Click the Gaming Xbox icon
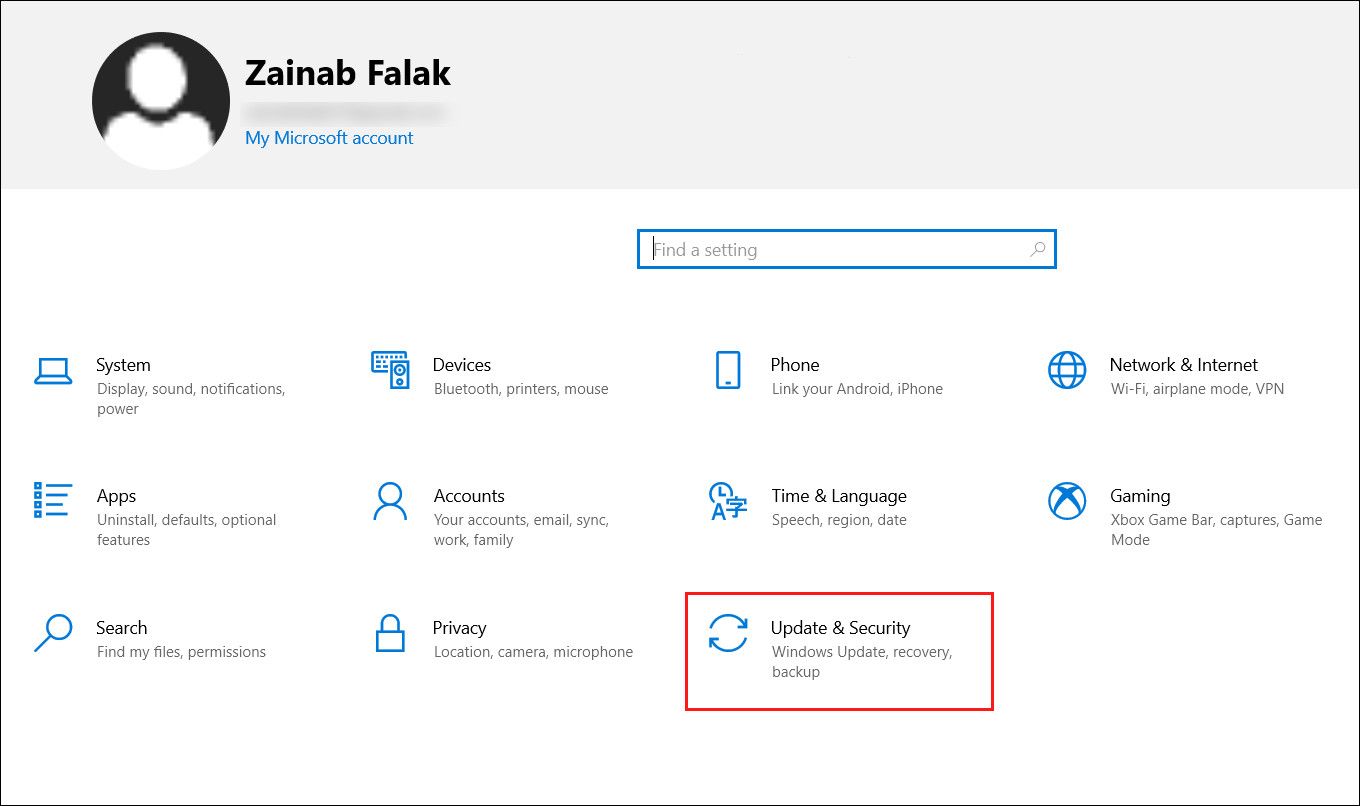1360x806 pixels. (1066, 502)
